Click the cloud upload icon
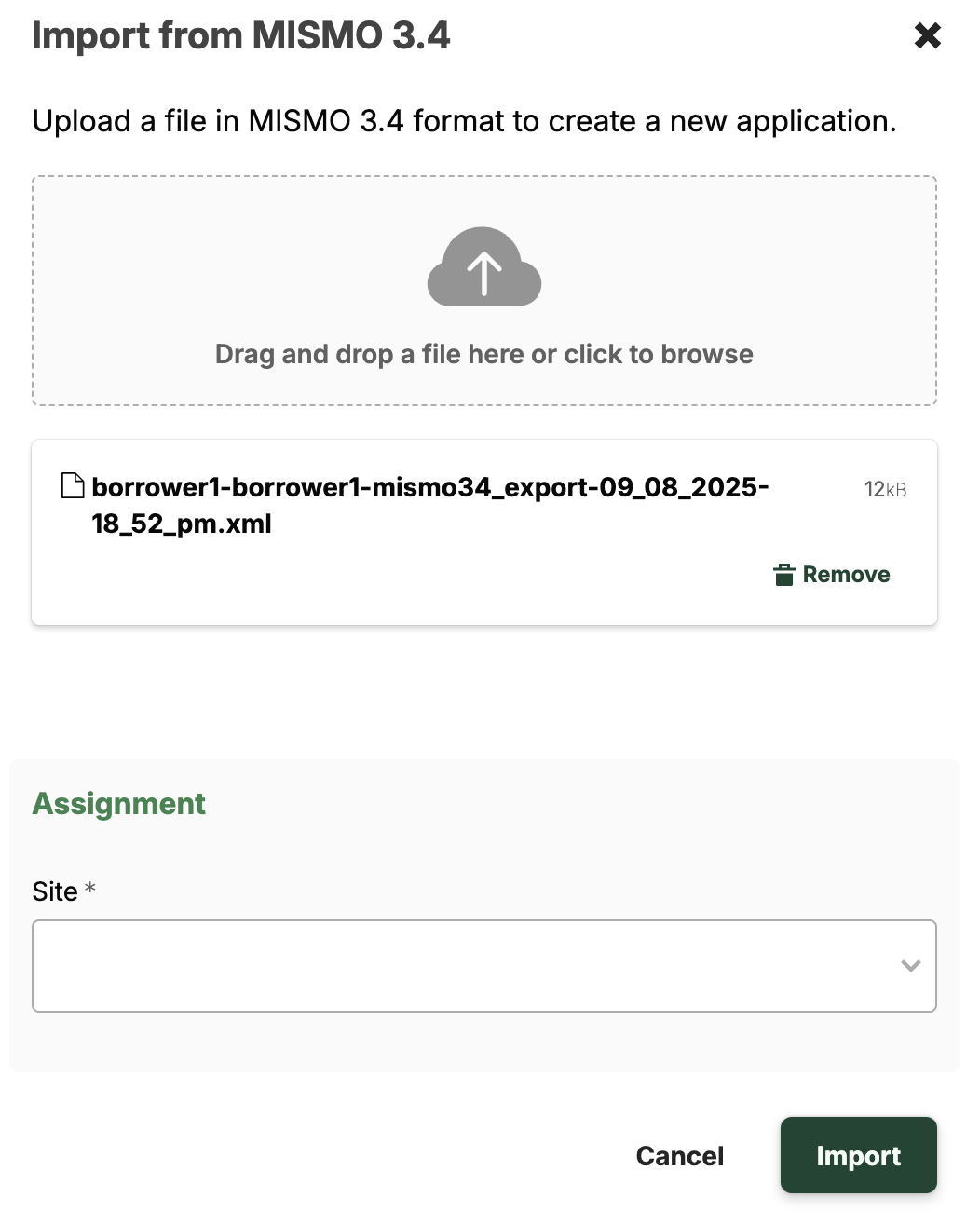Viewport: 980px width, 1224px height. (x=483, y=267)
